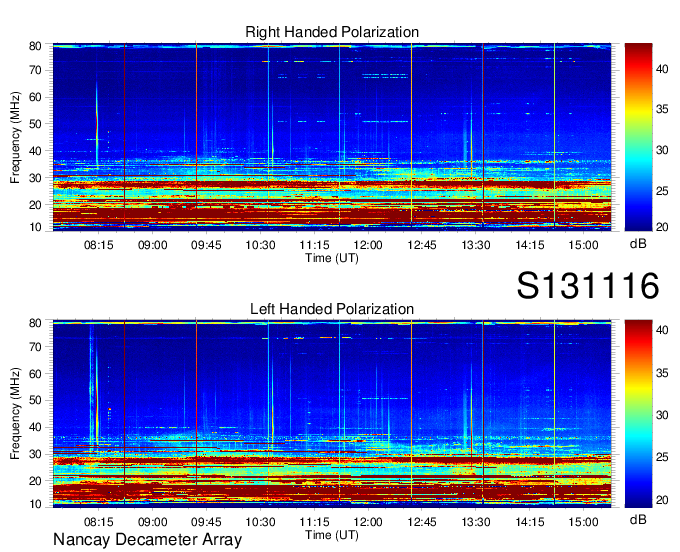Click the "Right Handed Polarization" plot title
This screenshot has width=680, height=552.
(x=332, y=32)
